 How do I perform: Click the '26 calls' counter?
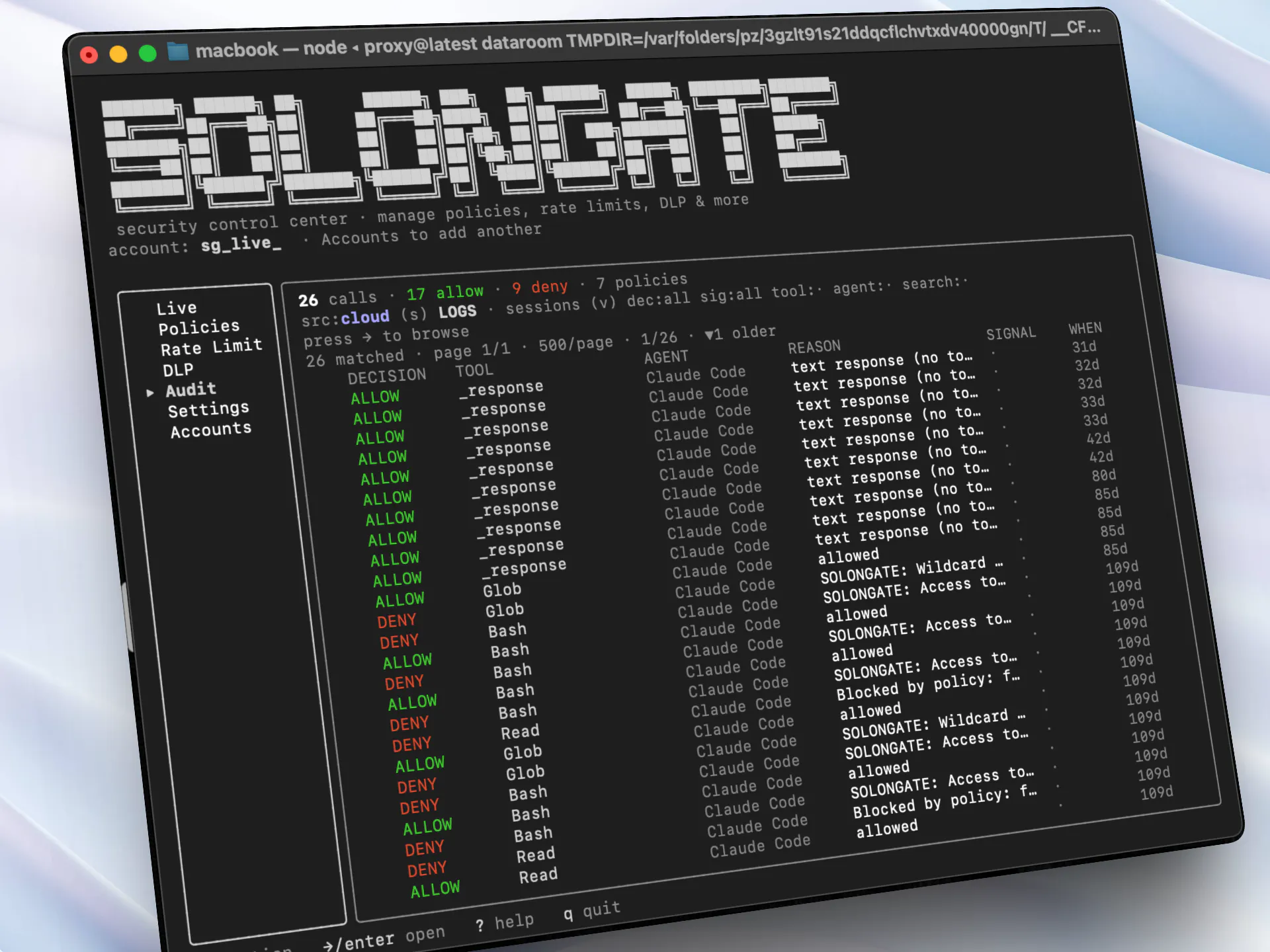click(337, 299)
